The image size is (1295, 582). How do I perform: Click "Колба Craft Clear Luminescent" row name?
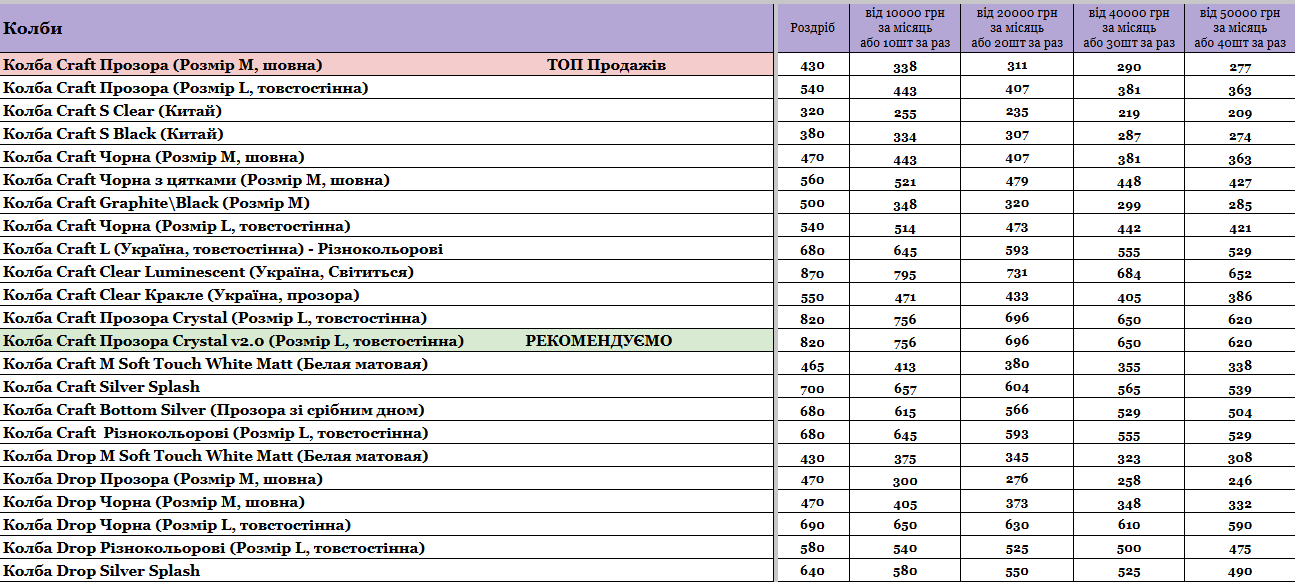[208, 272]
